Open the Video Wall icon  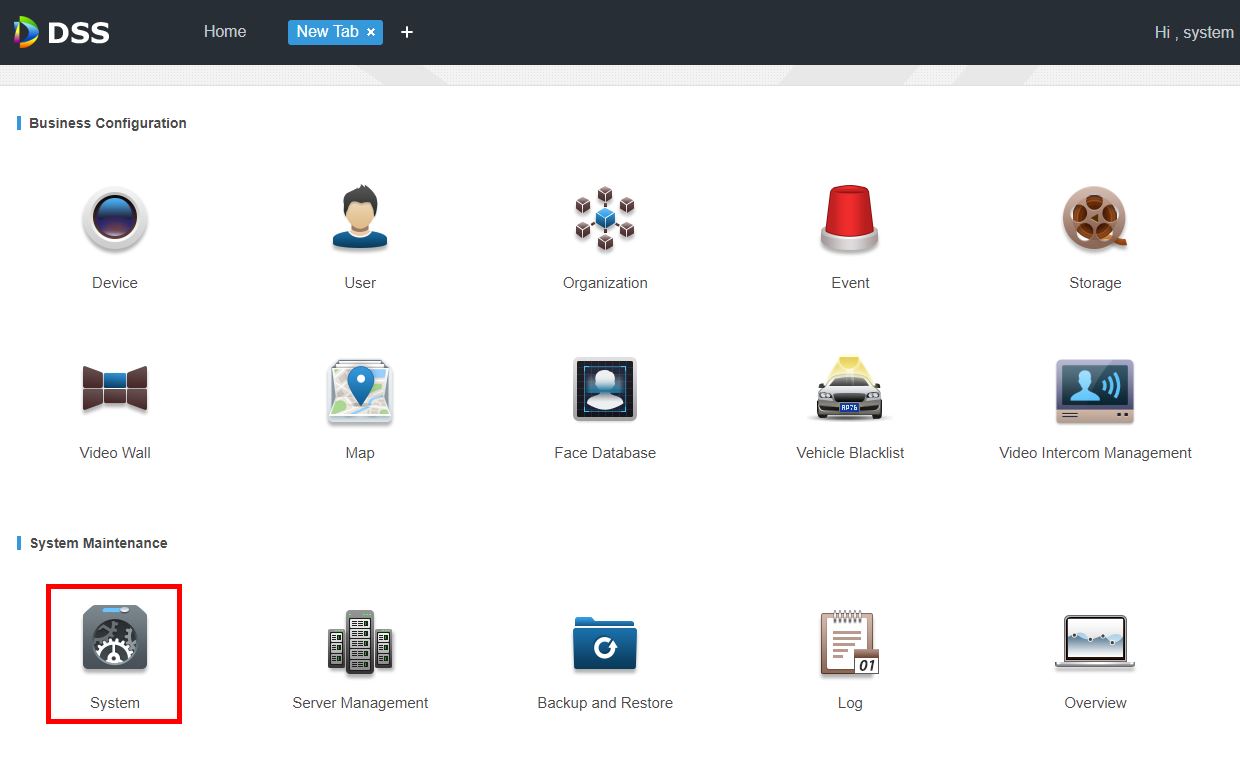(x=115, y=389)
